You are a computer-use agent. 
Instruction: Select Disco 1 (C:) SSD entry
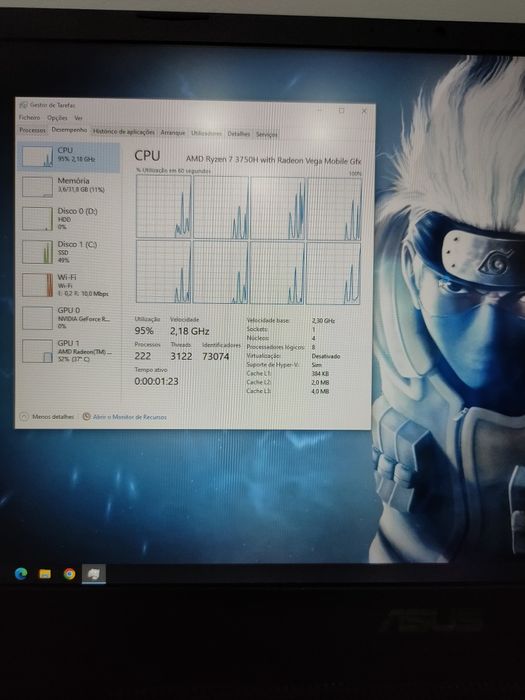(x=69, y=252)
